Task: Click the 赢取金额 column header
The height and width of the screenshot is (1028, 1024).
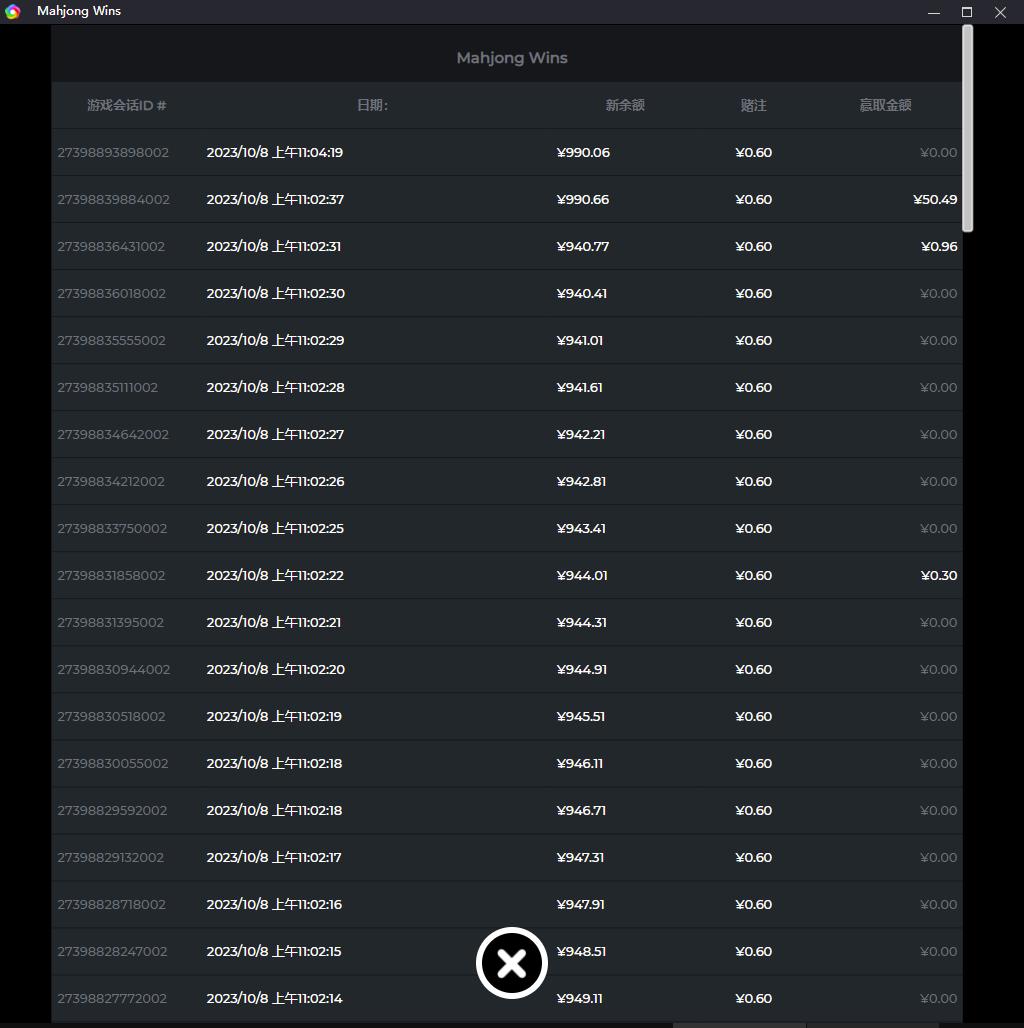Action: point(885,105)
